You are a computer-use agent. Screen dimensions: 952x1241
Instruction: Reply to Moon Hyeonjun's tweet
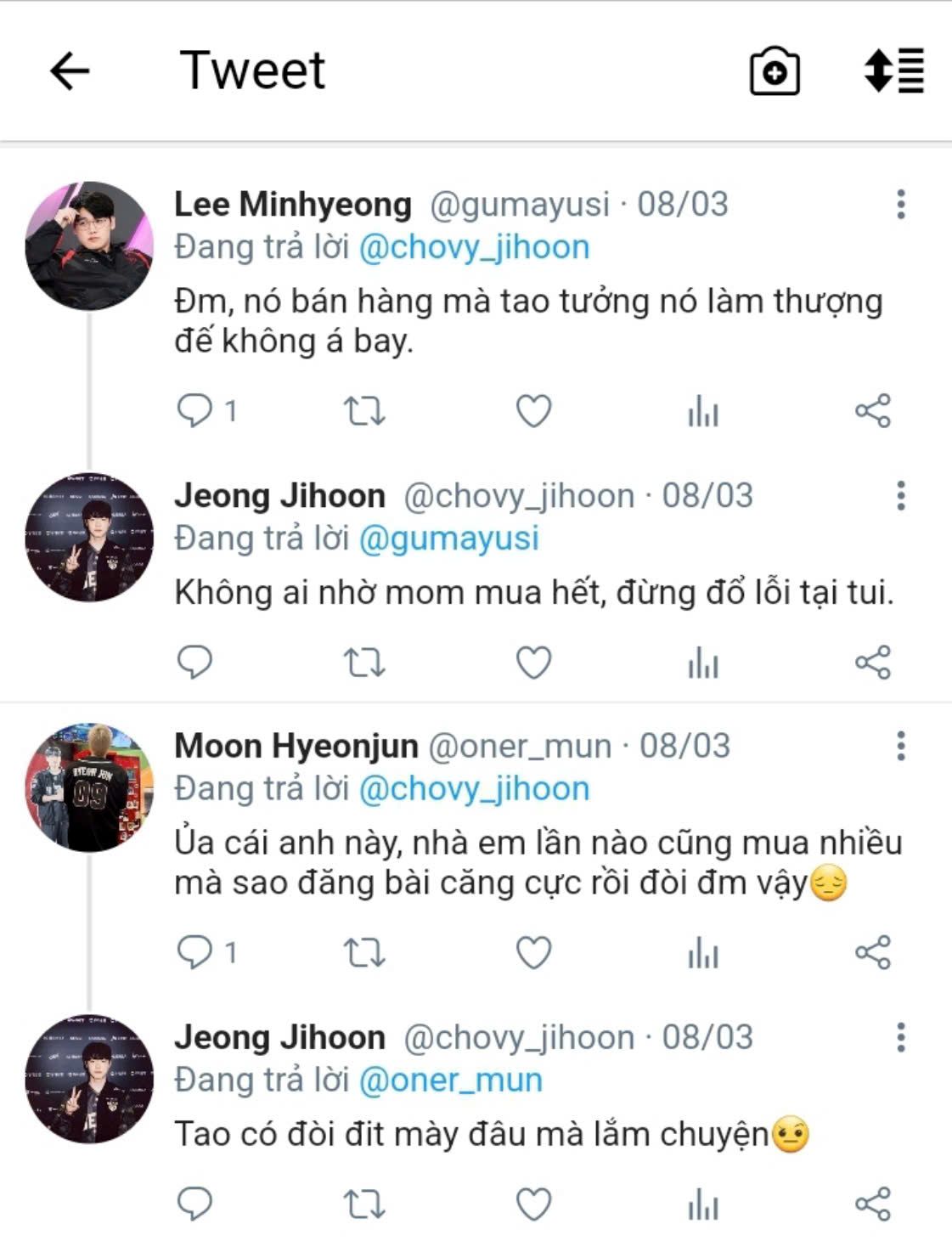click(x=194, y=952)
